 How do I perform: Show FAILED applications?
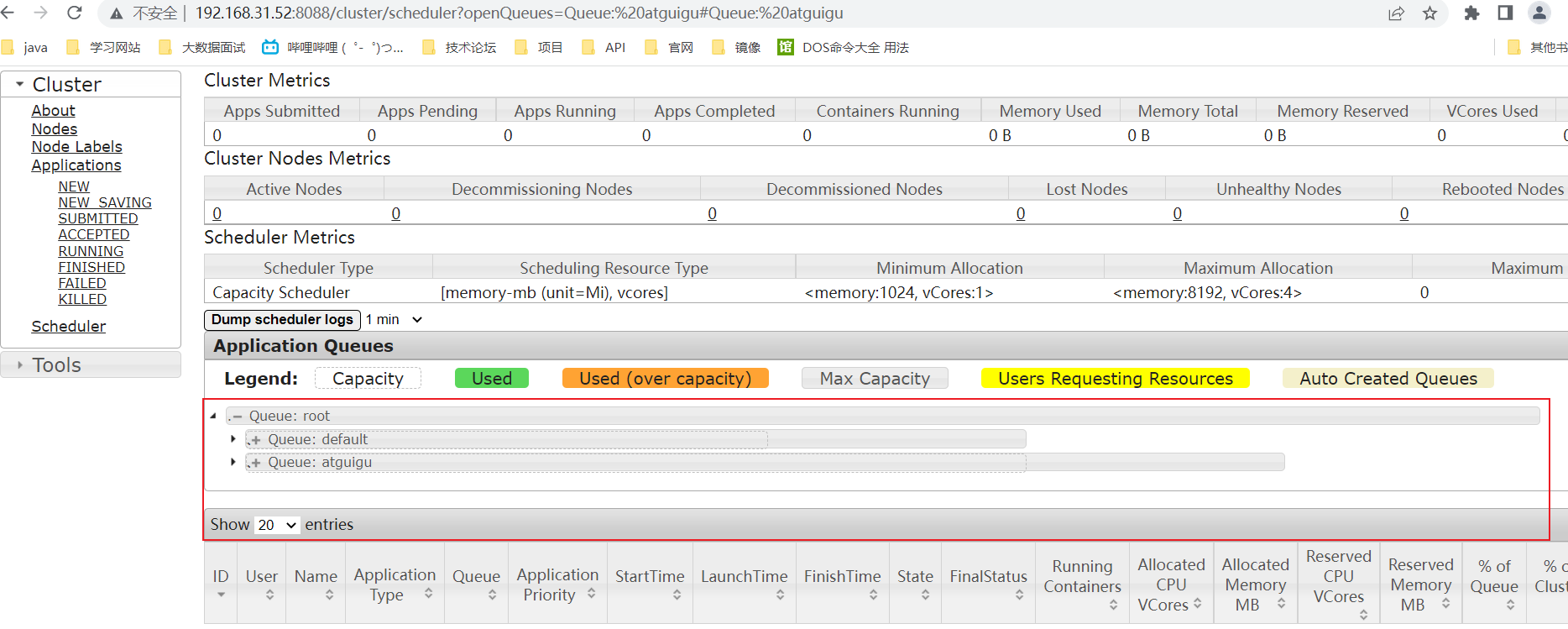(82, 283)
